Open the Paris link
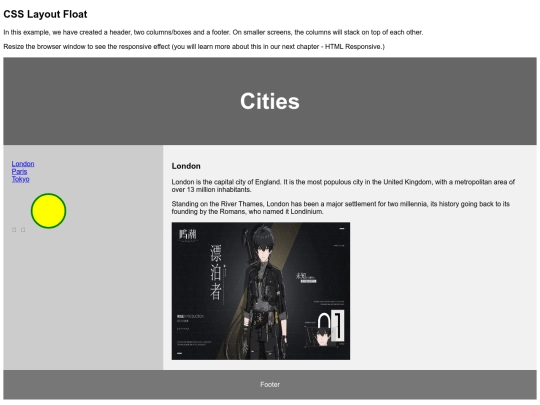 19,172
